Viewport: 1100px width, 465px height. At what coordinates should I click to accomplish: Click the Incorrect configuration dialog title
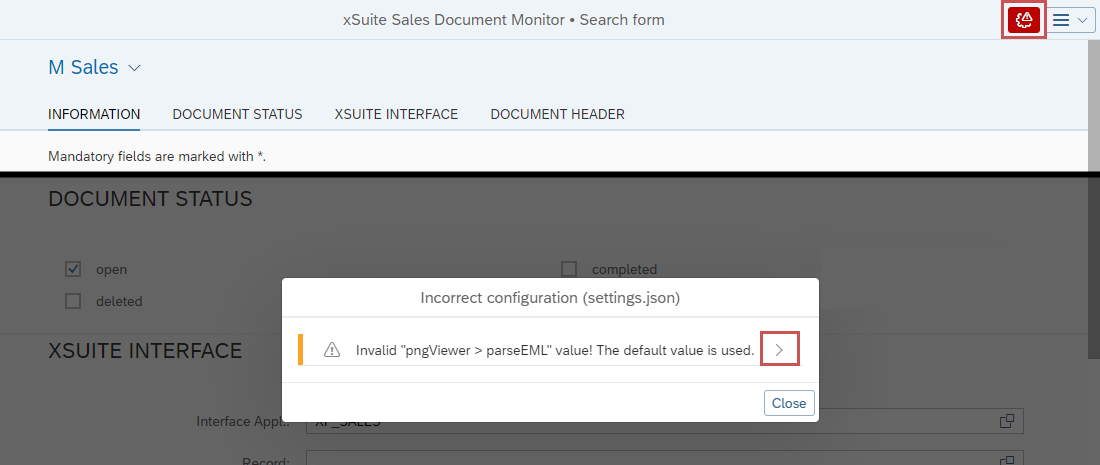[x=550, y=297]
